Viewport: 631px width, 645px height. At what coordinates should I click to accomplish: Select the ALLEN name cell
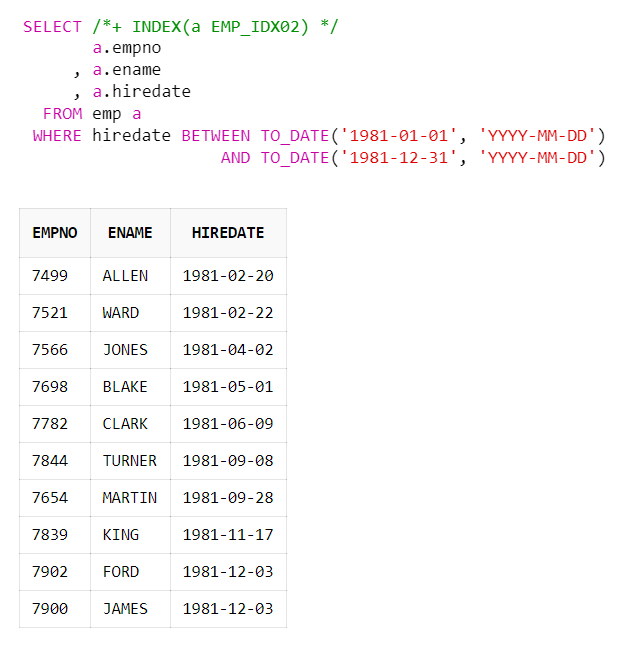pos(130,276)
